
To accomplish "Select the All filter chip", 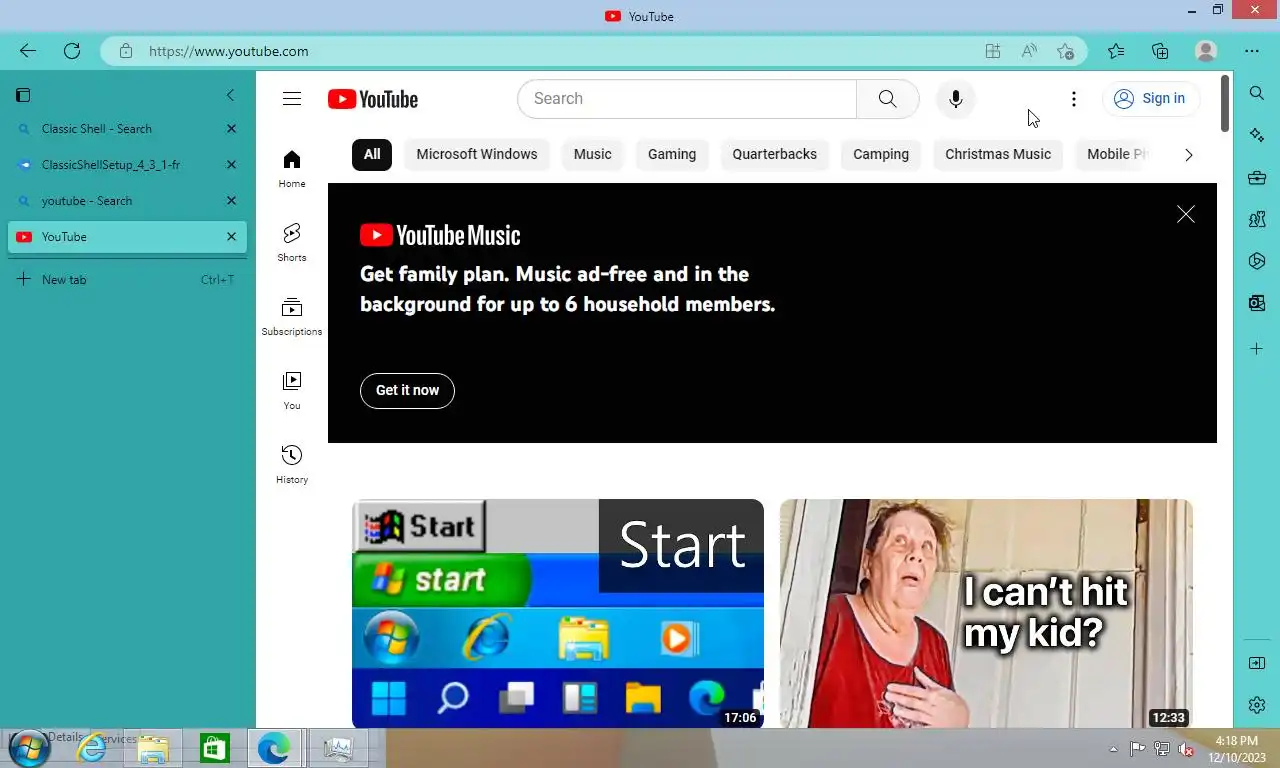I will 372,154.
